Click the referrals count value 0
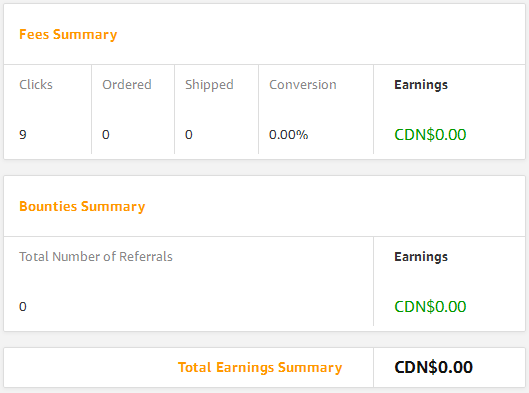Image resolution: width=529 pixels, height=393 pixels. (23, 307)
